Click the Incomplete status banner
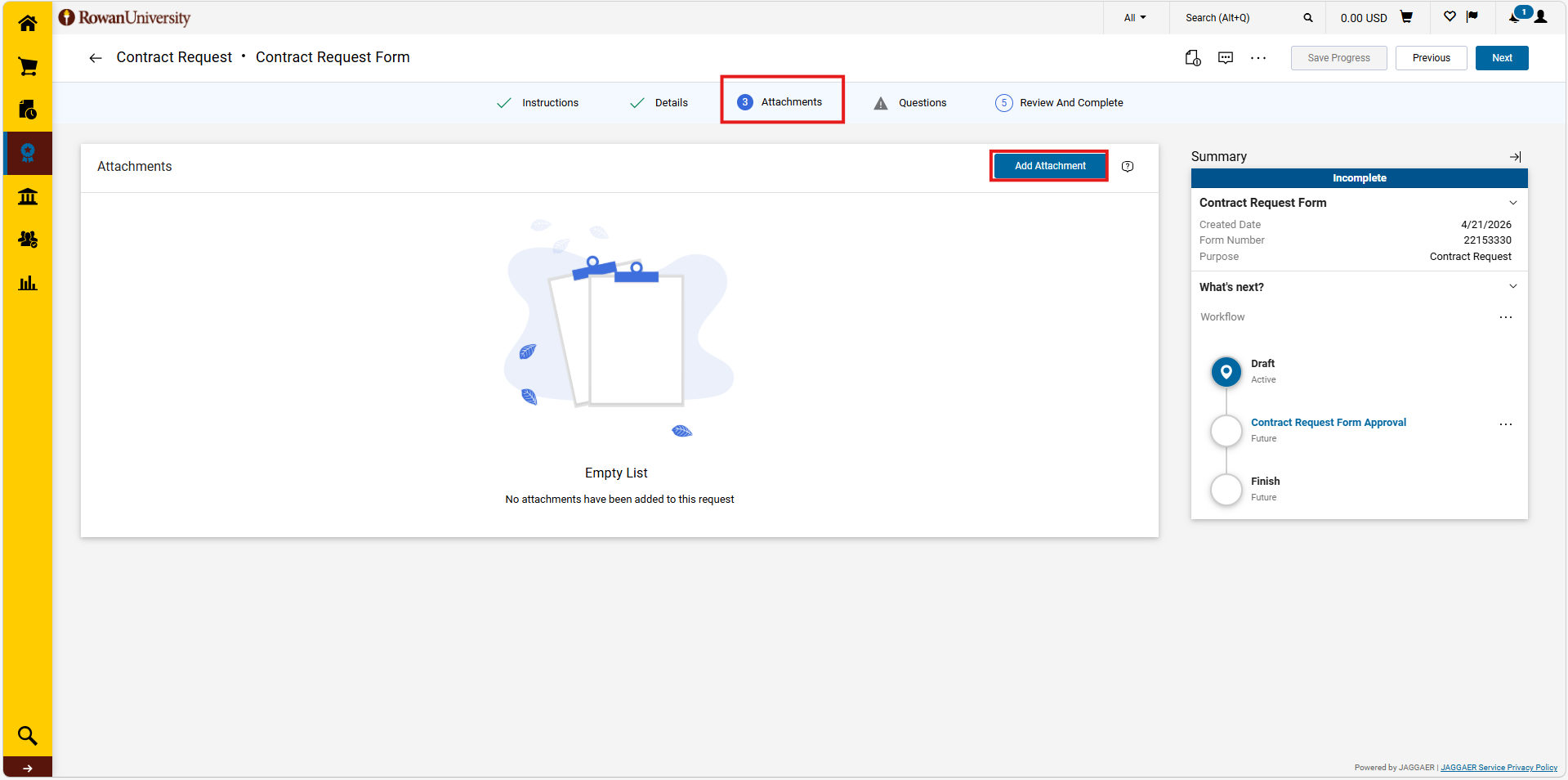The image size is (1568, 780). 1359,178
